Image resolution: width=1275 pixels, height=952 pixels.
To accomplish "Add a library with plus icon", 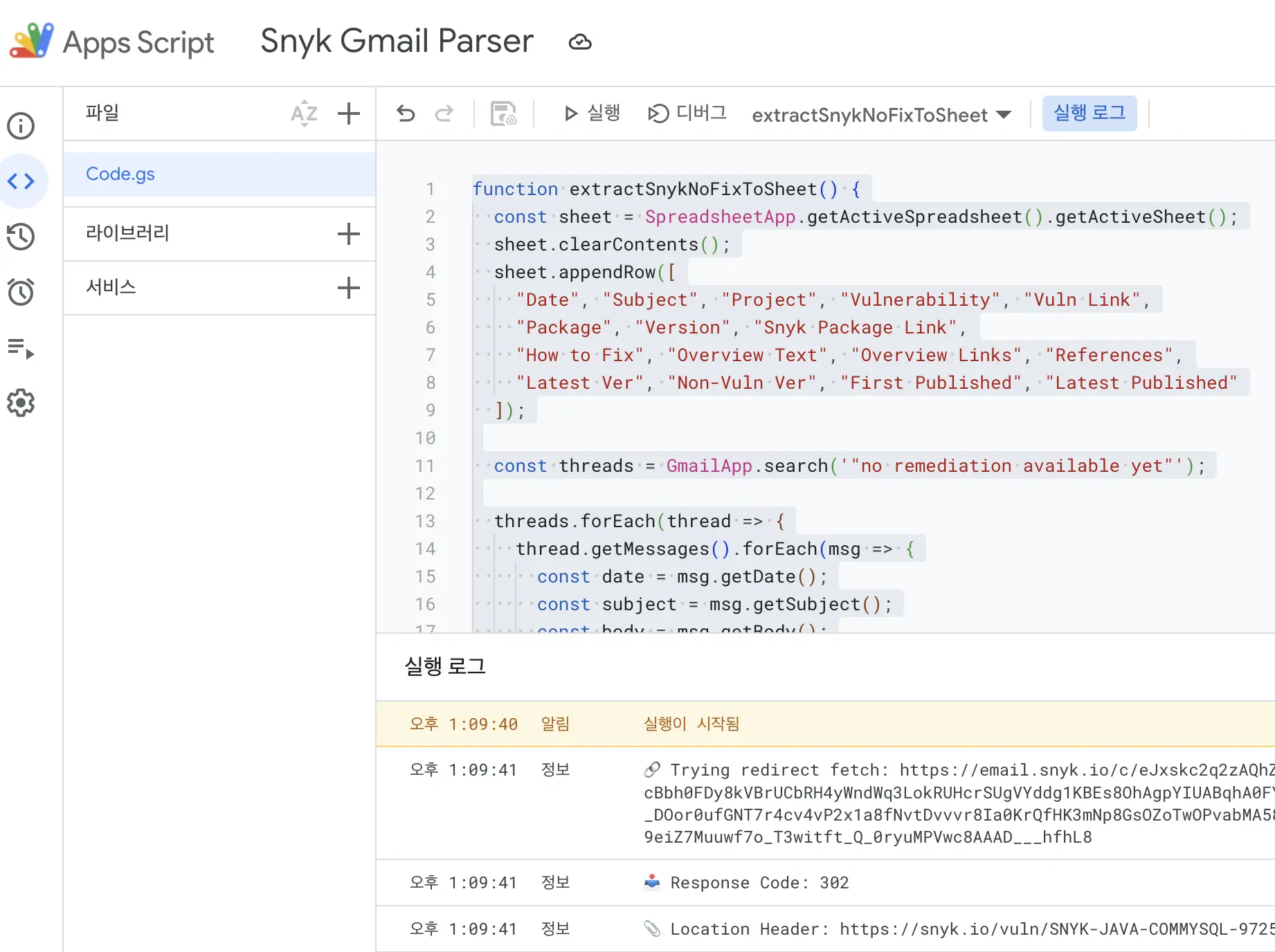I will (349, 234).
